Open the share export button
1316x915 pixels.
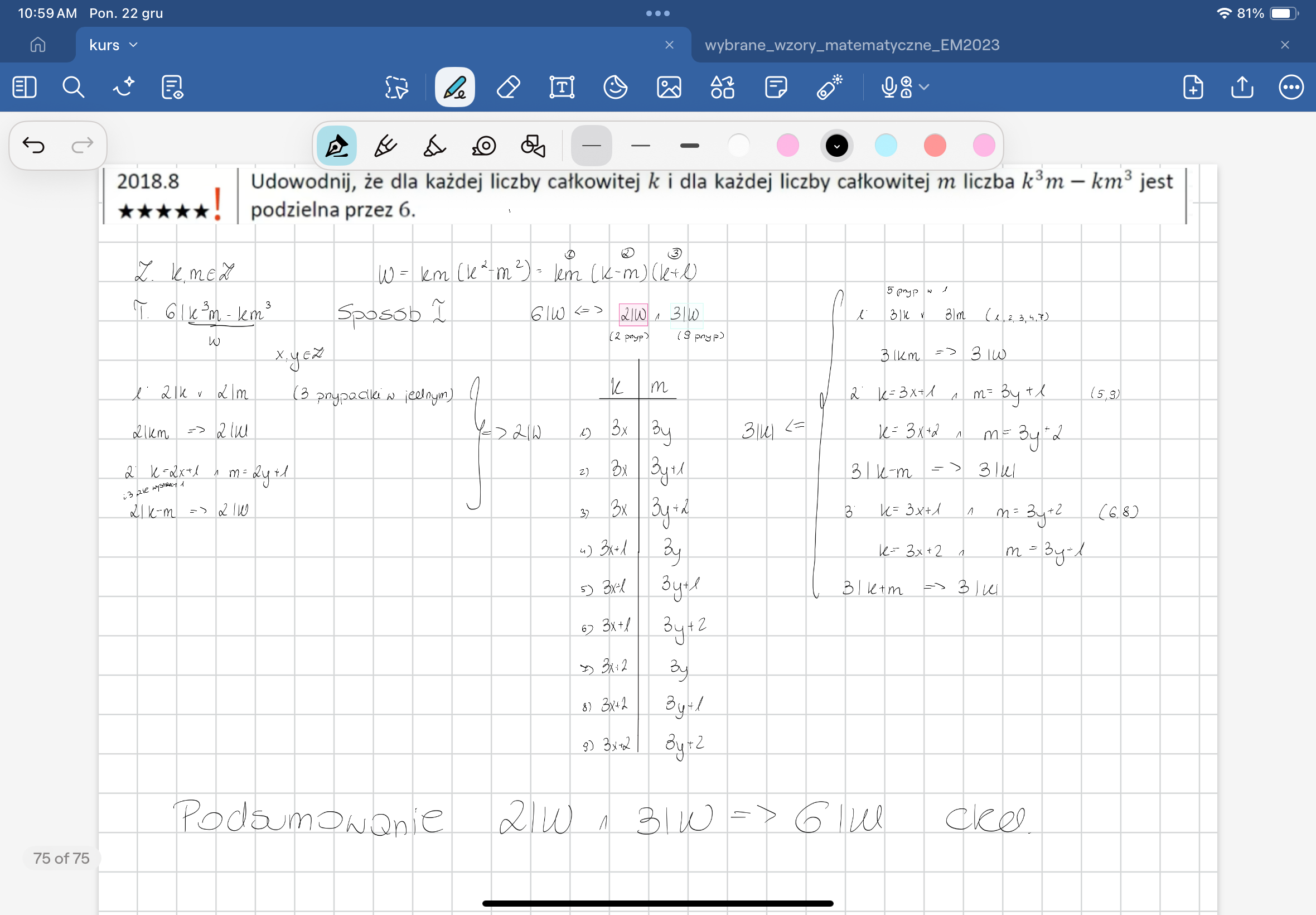click(1241, 88)
